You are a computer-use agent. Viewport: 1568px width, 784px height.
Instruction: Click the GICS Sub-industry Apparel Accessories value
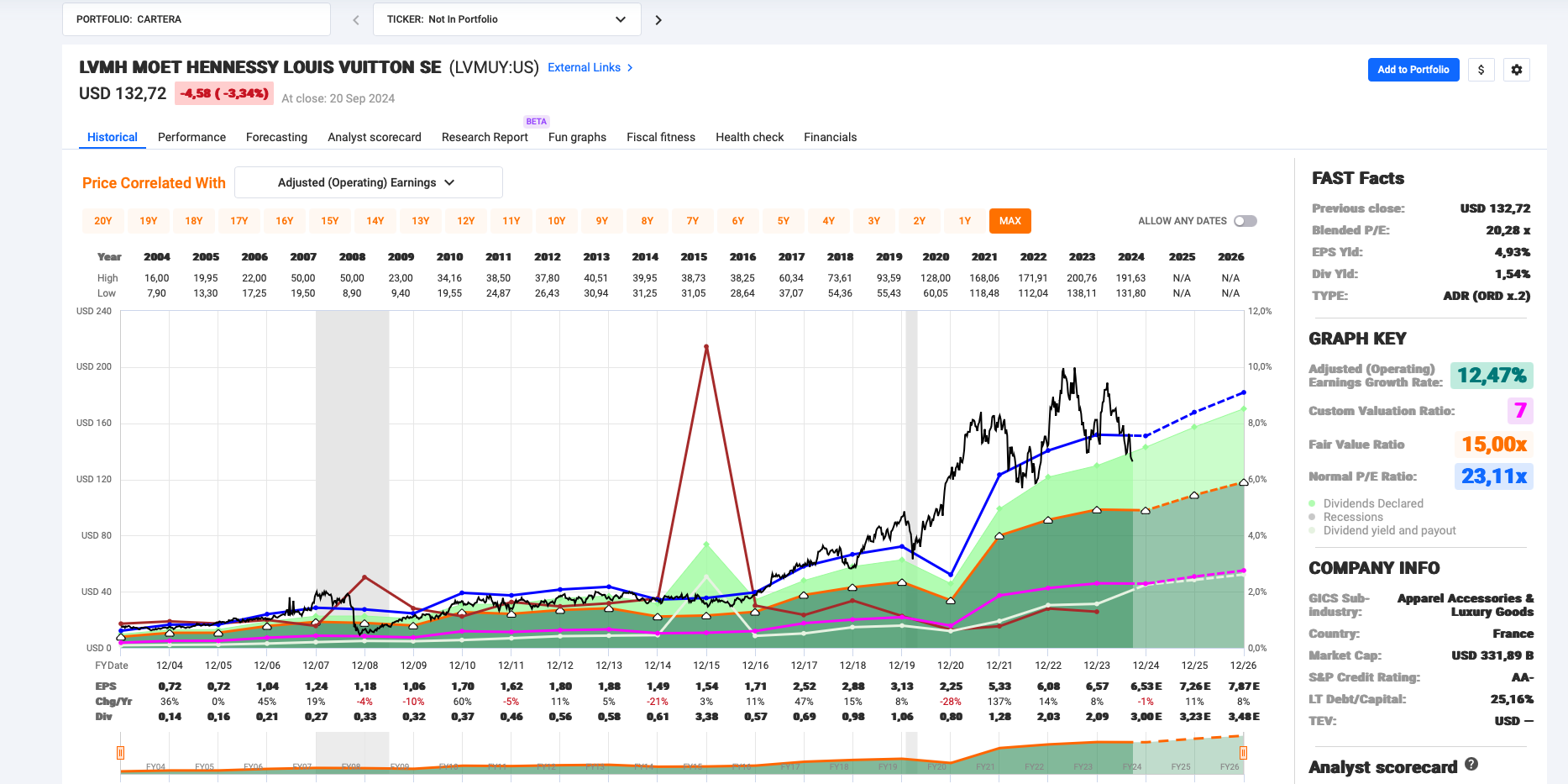[1466, 605]
